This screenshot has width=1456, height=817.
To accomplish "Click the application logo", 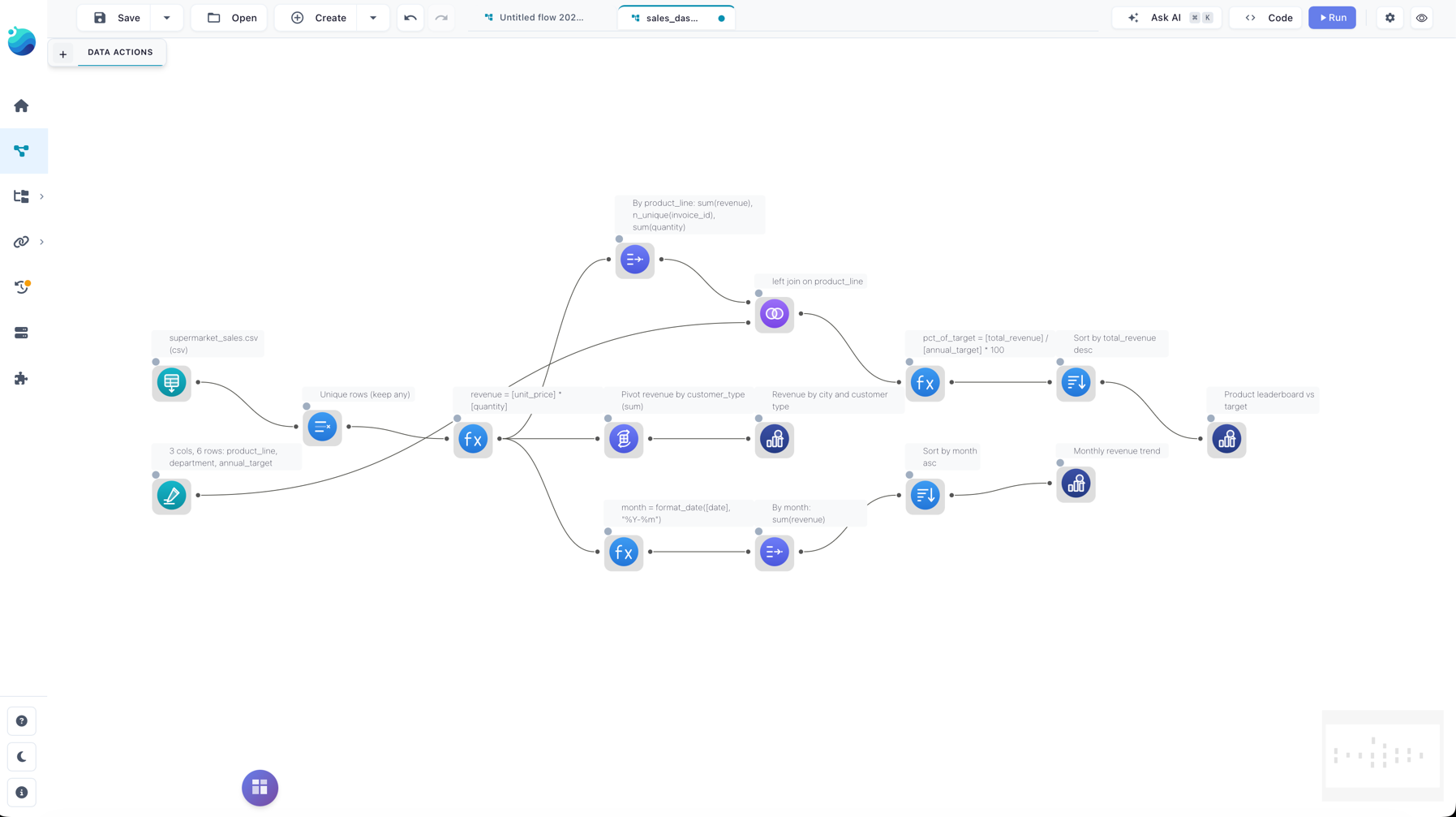I will (22, 41).
